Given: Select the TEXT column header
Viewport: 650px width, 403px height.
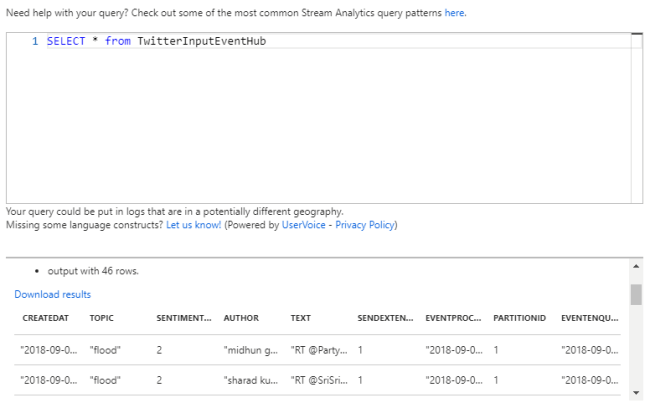Looking at the screenshot, I should pos(301,318).
